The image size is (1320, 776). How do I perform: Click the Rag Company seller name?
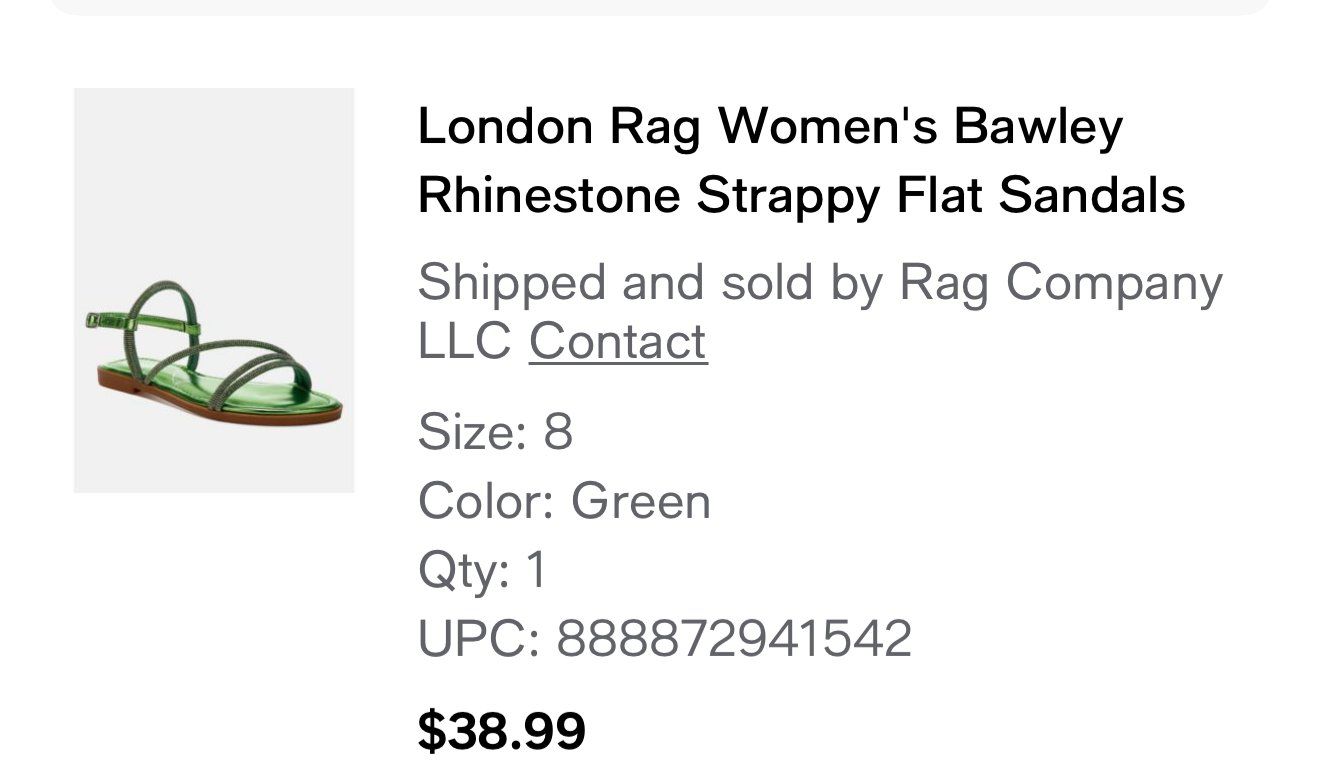tap(1061, 283)
